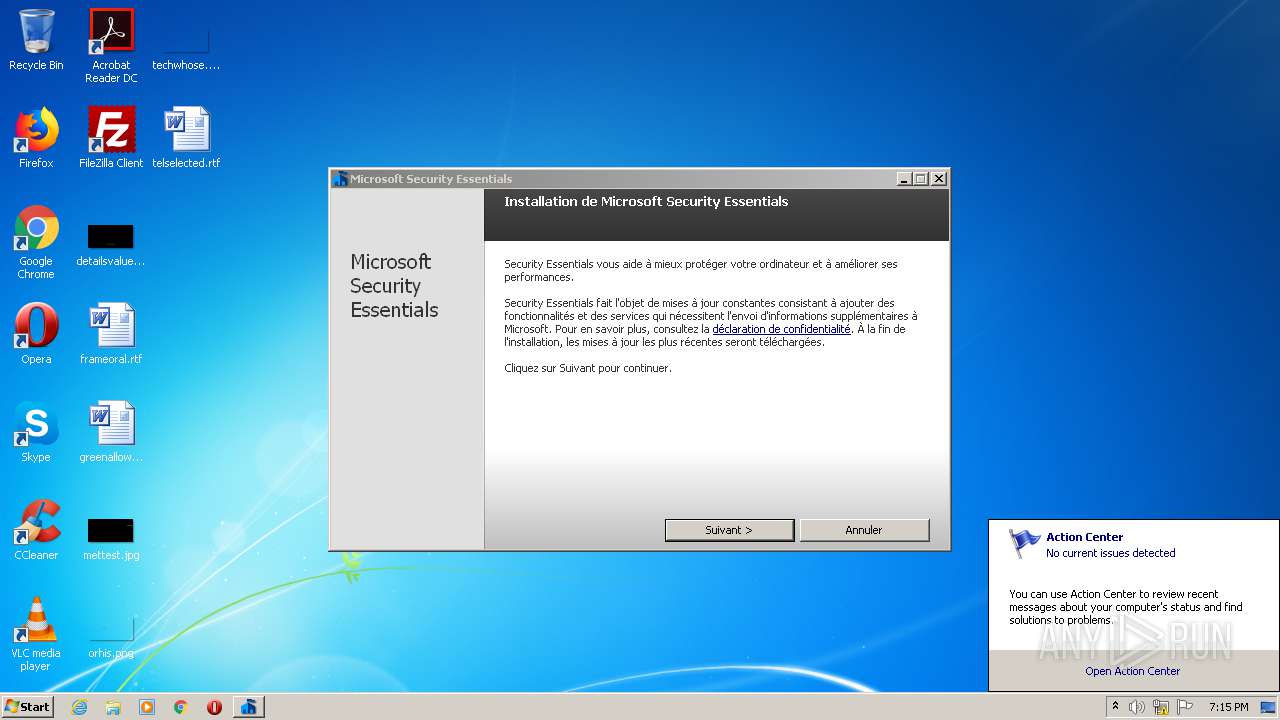Select the techwhose desktop file
The height and width of the screenshot is (720, 1280).
point(186,45)
